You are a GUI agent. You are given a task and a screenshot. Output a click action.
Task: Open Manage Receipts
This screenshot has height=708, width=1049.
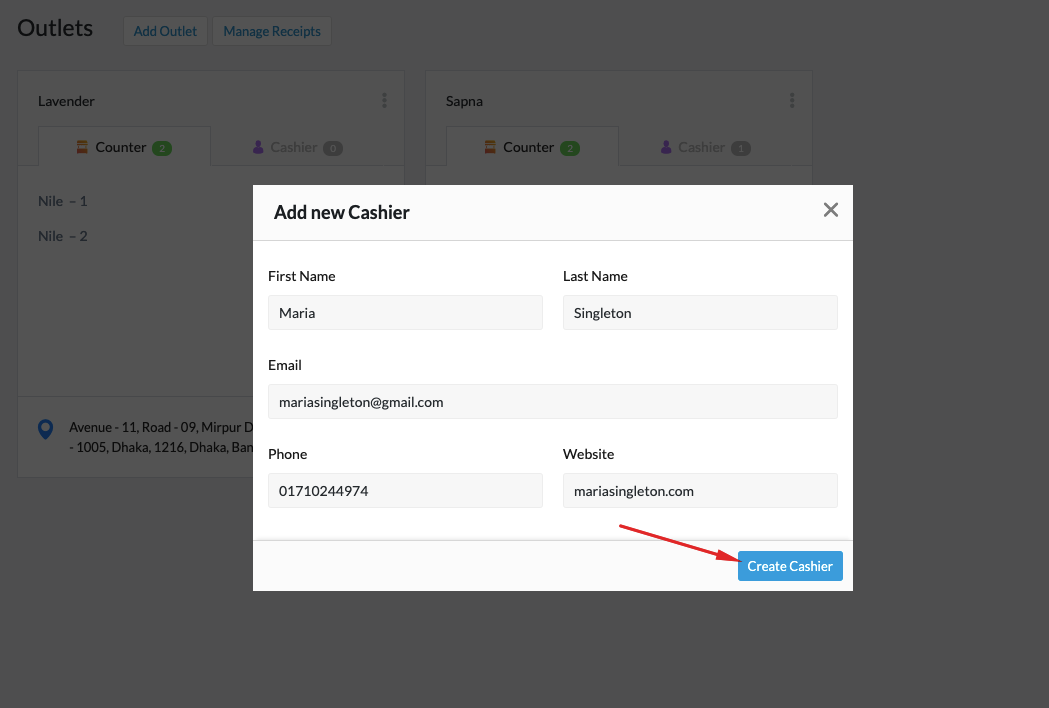(x=272, y=31)
